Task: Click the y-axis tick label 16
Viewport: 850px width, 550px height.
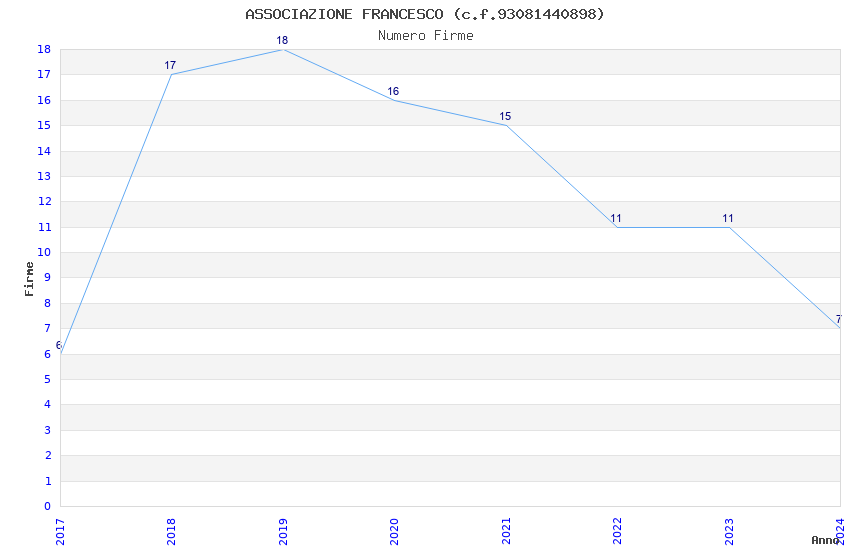Action: [44, 100]
